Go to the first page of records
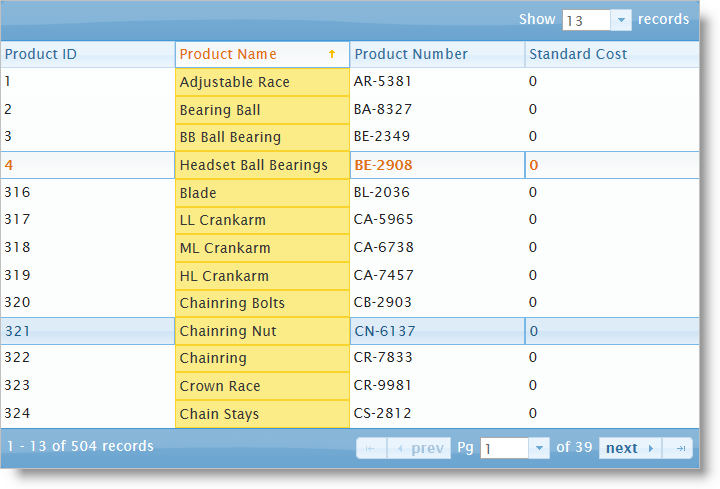Viewport: 720px width, 489px height. (370, 448)
